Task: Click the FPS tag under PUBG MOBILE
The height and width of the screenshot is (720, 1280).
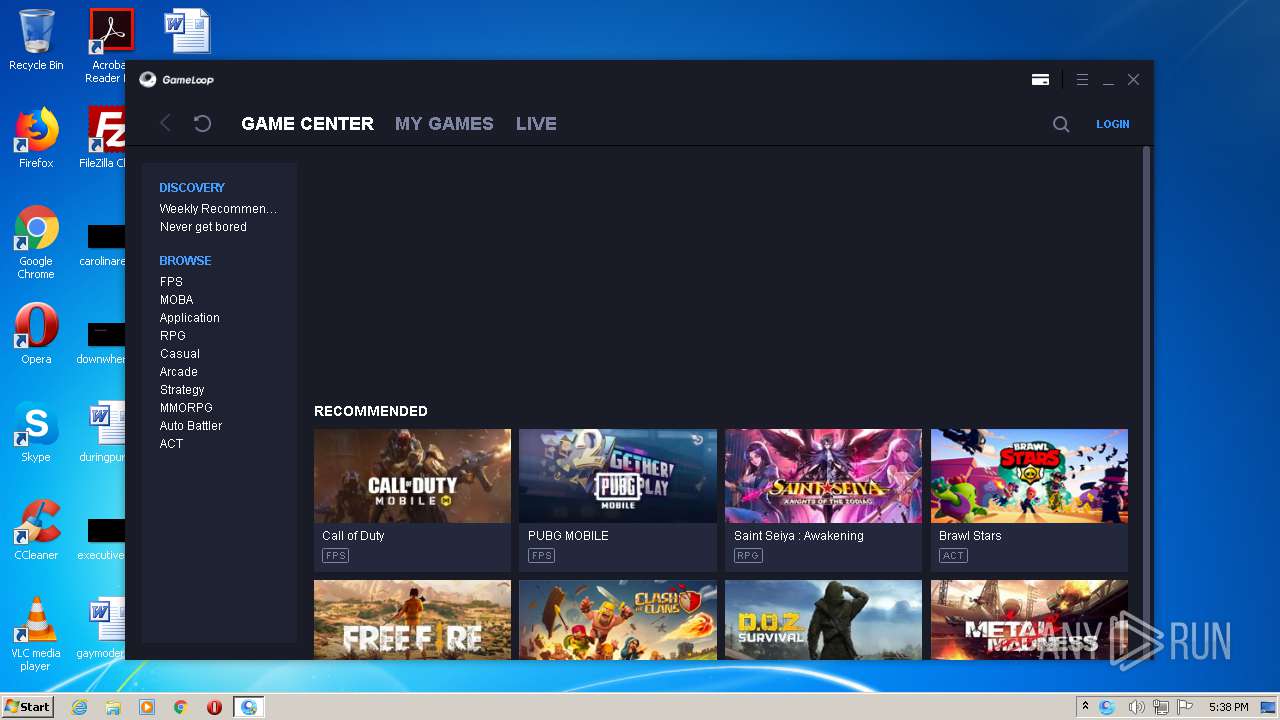Action: coord(541,556)
